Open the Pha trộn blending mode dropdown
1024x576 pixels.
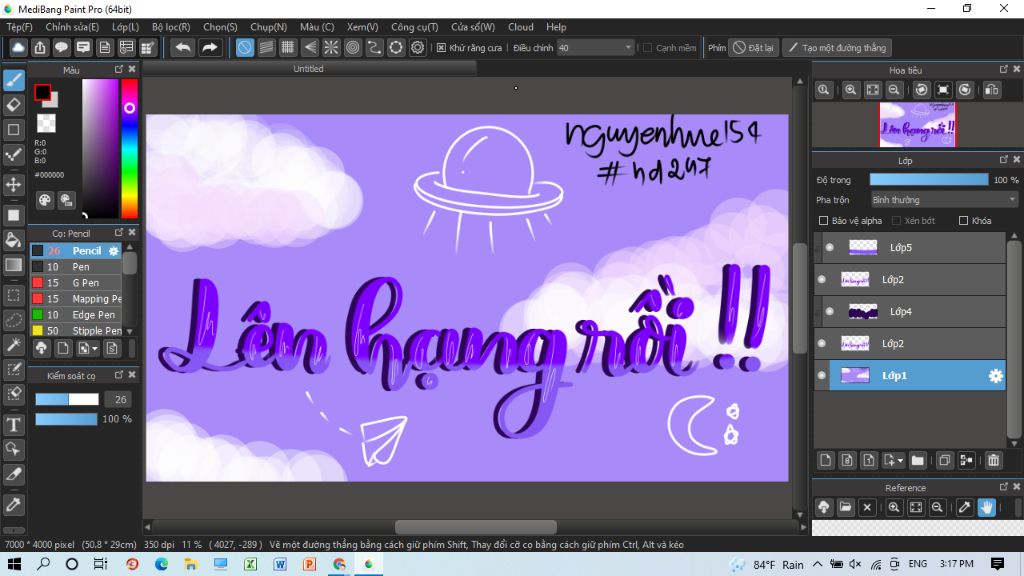tap(944, 200)
